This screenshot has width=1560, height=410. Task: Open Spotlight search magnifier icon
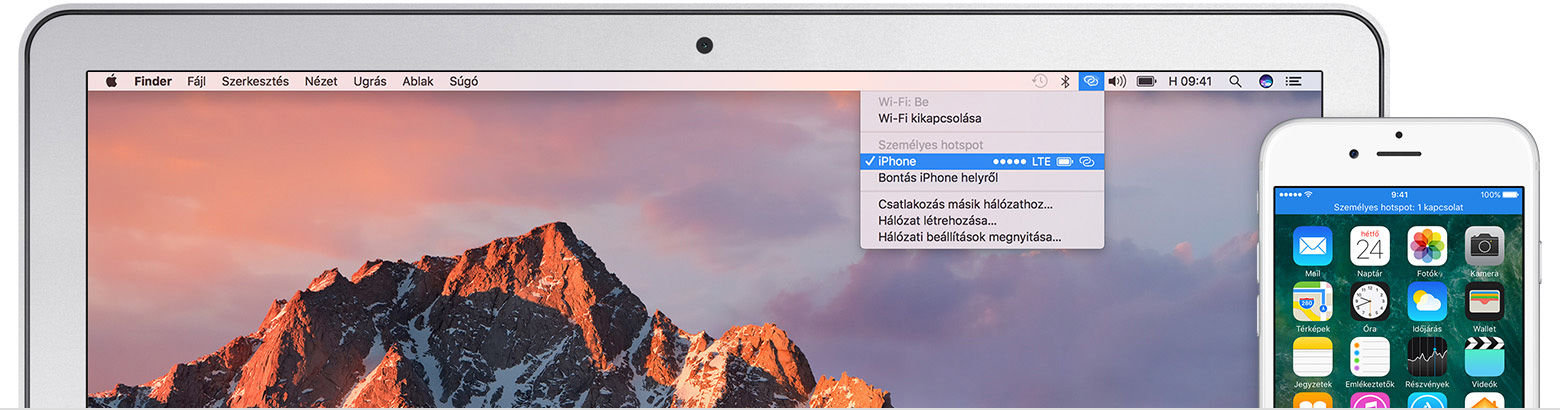point(1236,81)
